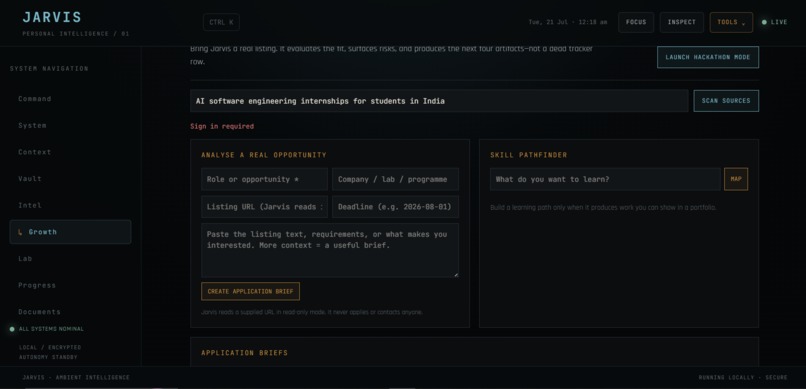Click the What do you want to learn field
This screenshot has width=806, height=389.
605,179
